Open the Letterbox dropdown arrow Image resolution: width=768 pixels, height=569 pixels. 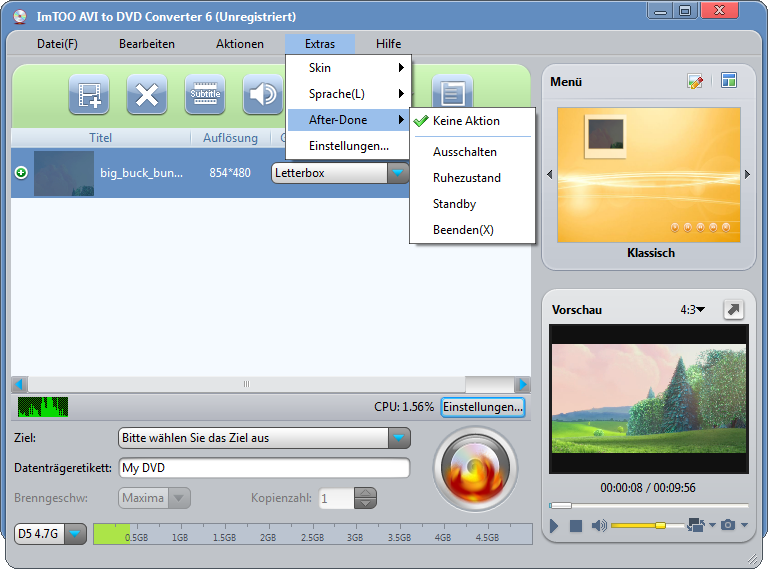(x=398, y=173)
